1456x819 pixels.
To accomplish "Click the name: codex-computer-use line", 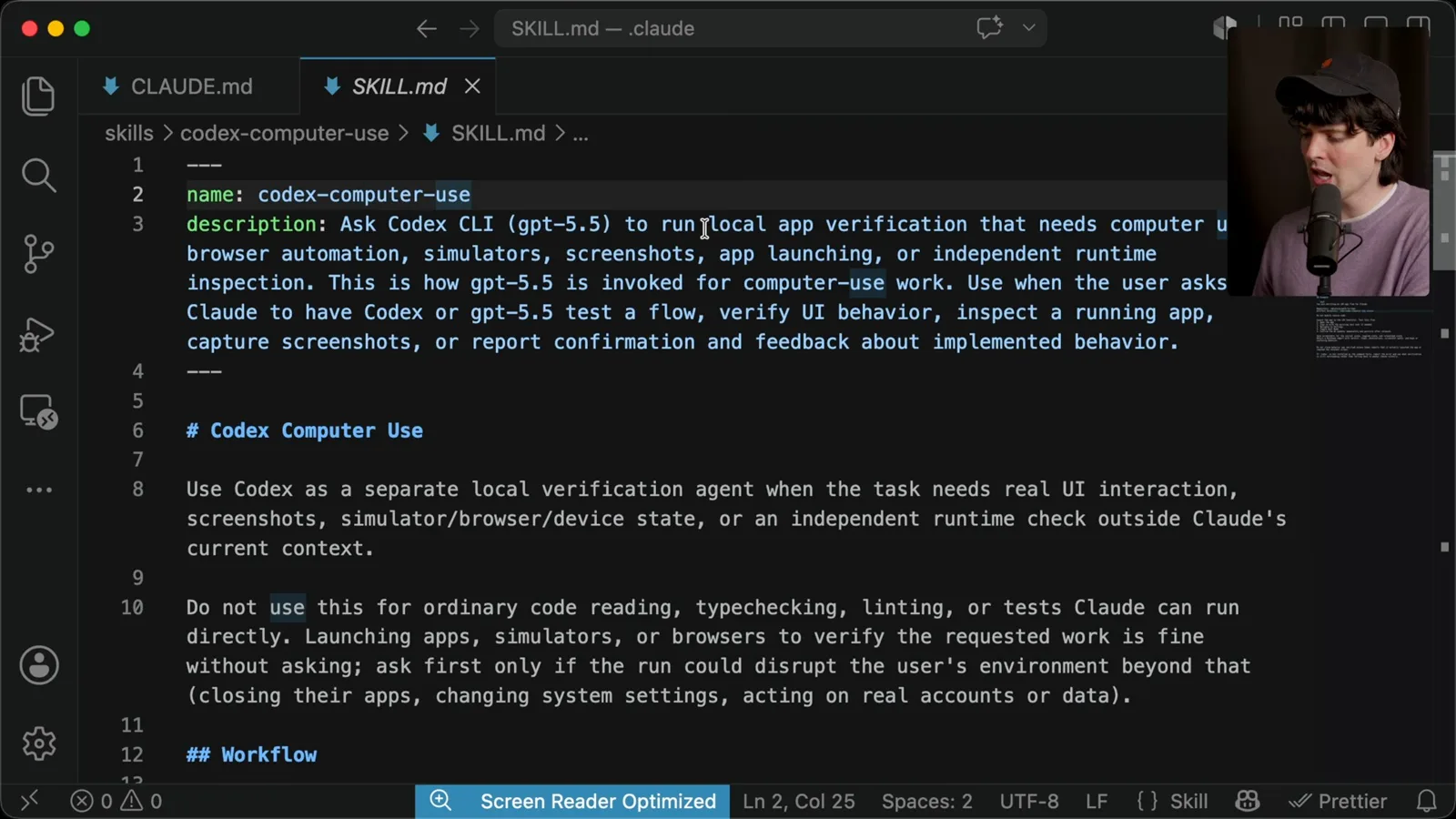I will [x=329, y=195].
